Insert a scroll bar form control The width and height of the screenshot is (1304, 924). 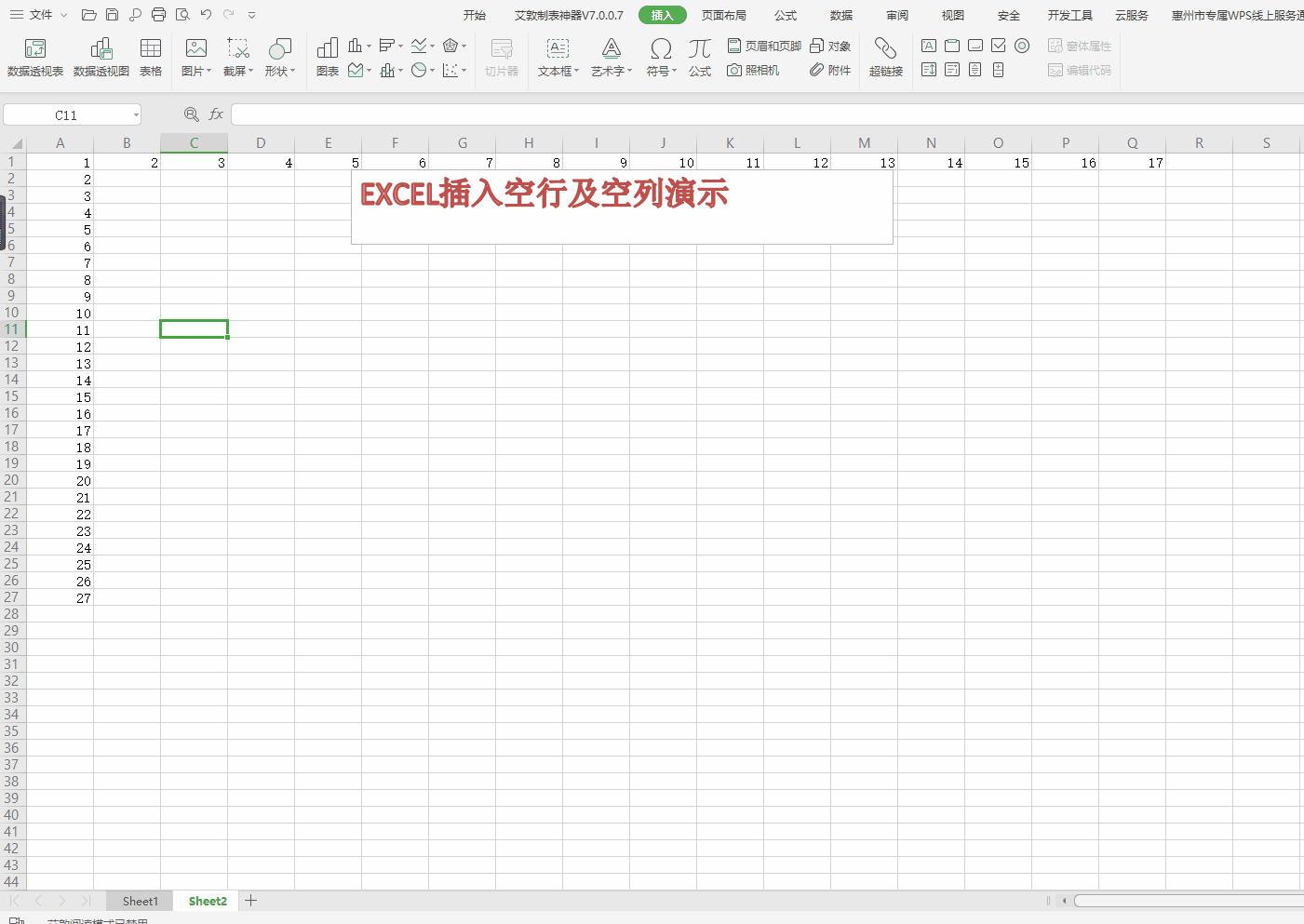[975, 70]
